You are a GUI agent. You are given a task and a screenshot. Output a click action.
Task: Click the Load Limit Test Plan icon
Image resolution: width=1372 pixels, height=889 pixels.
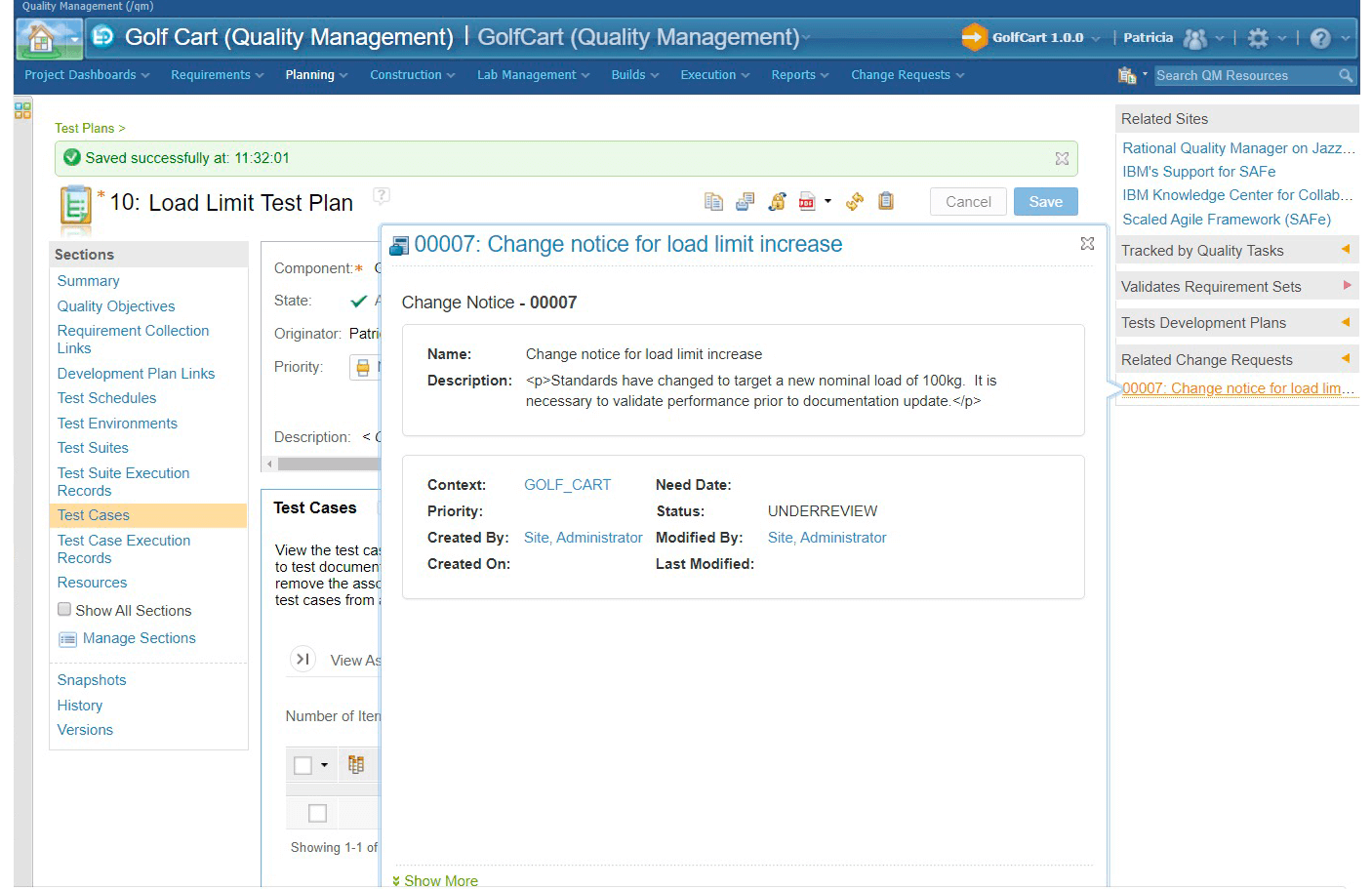pos(76,207)
